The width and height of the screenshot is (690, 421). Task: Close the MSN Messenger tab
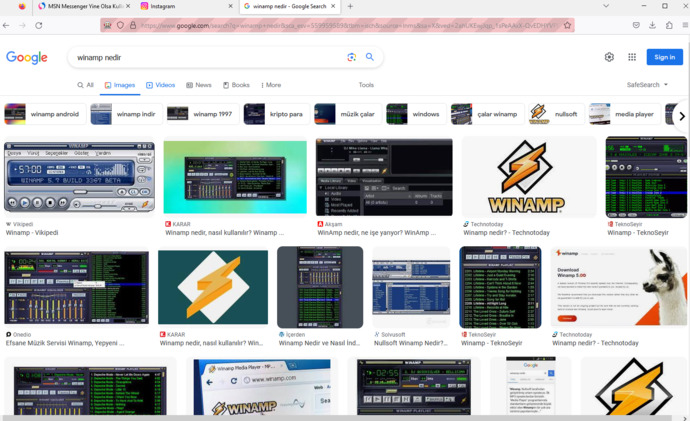click(x=128, y=6)
